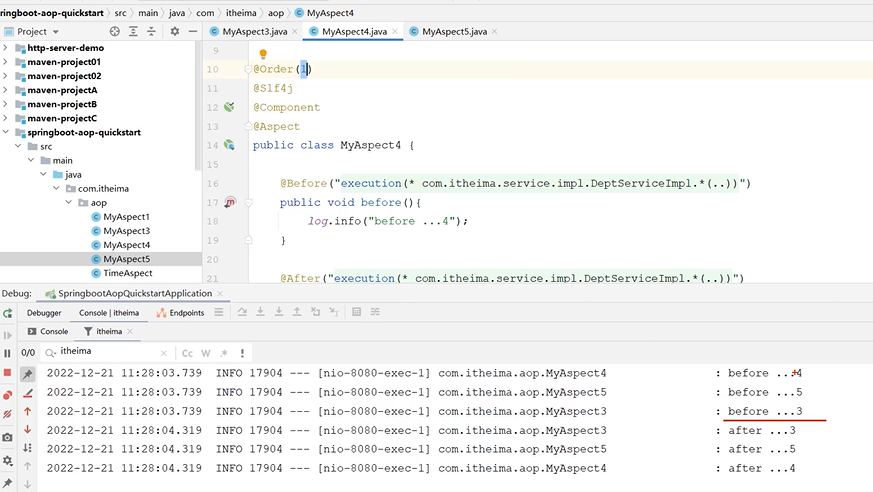Screen dimensions: 873x492
Task: Open MyAspect3.java editor tab
Action: pyautogui.click(x=249, y=32)
